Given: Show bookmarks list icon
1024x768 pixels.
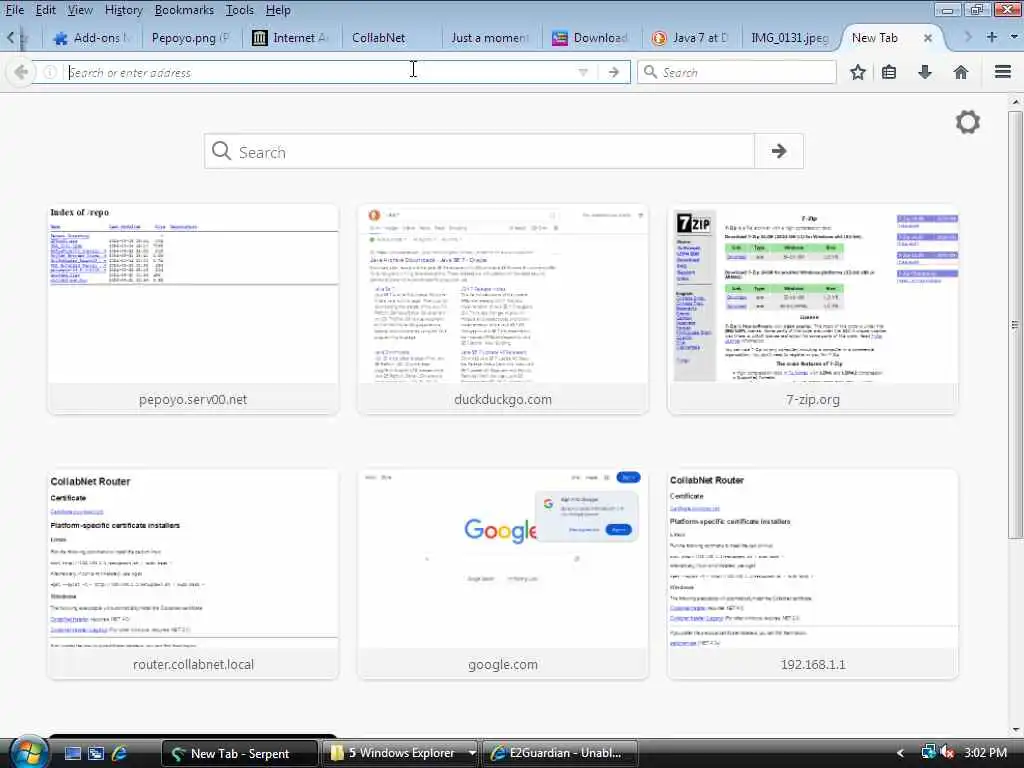Looking at the screenshot, I should pos(889,72).
